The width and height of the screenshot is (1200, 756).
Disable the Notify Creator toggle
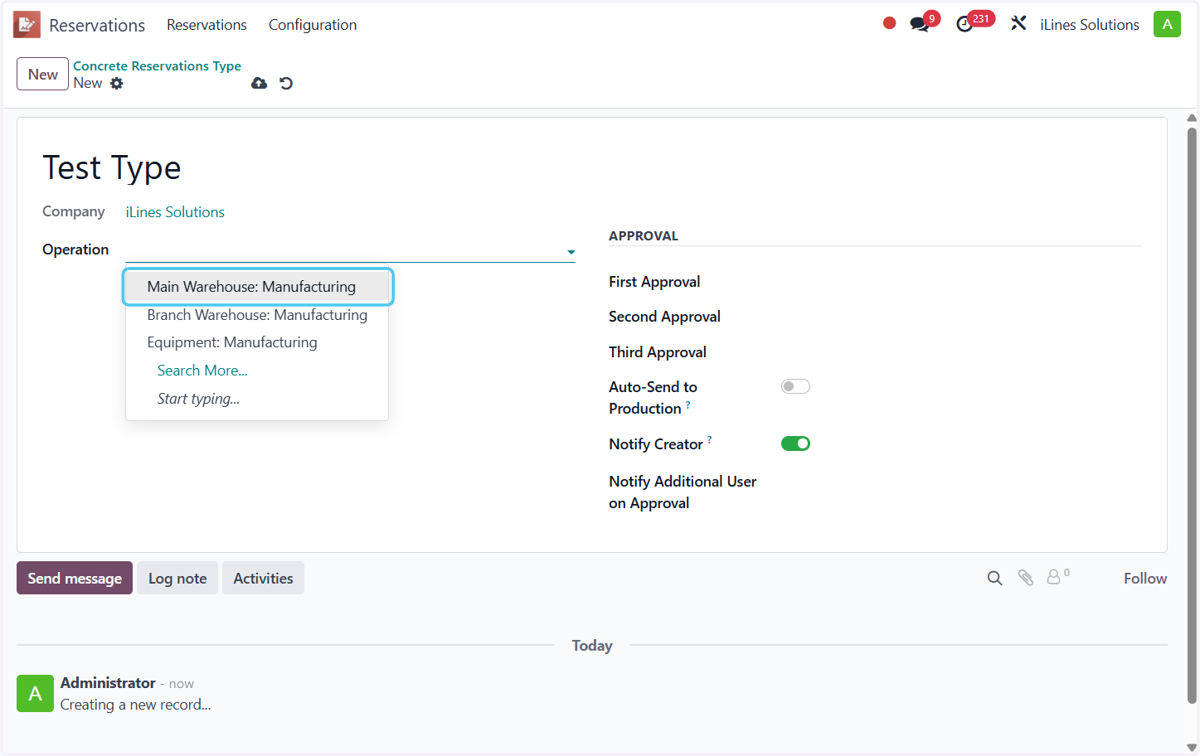[795, 443]
